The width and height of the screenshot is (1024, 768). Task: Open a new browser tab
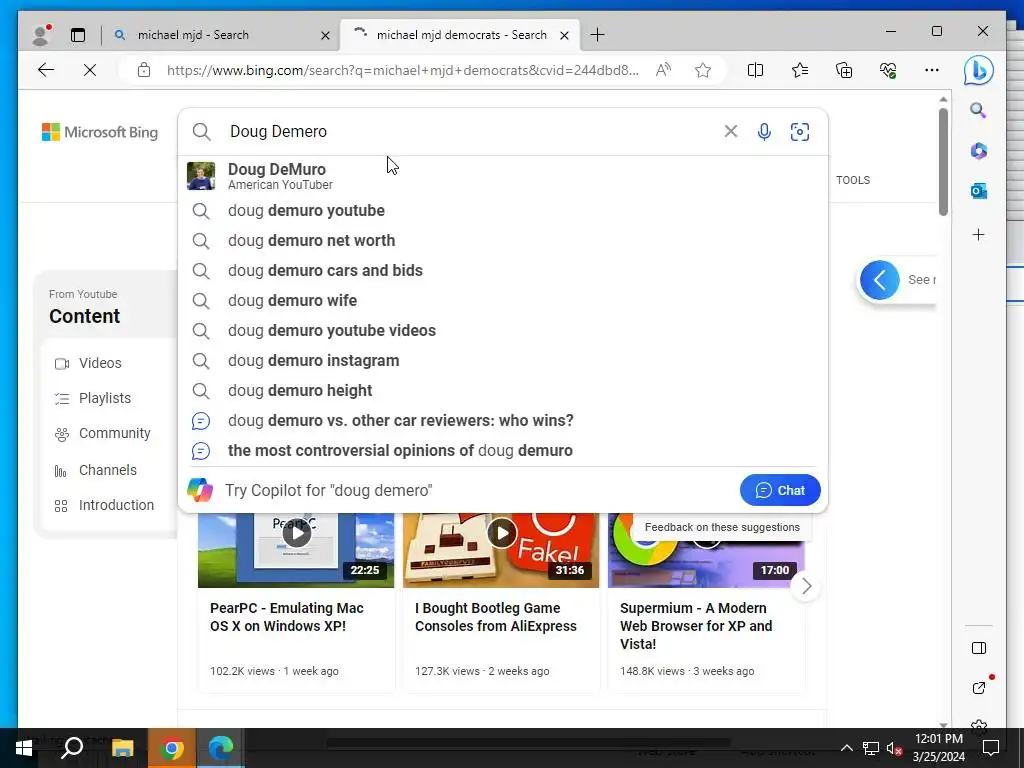(597, 35)
